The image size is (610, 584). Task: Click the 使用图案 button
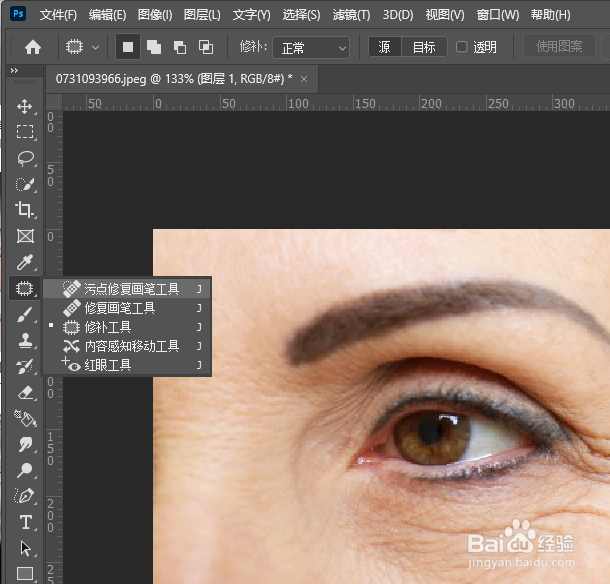[x=559, y=47]
